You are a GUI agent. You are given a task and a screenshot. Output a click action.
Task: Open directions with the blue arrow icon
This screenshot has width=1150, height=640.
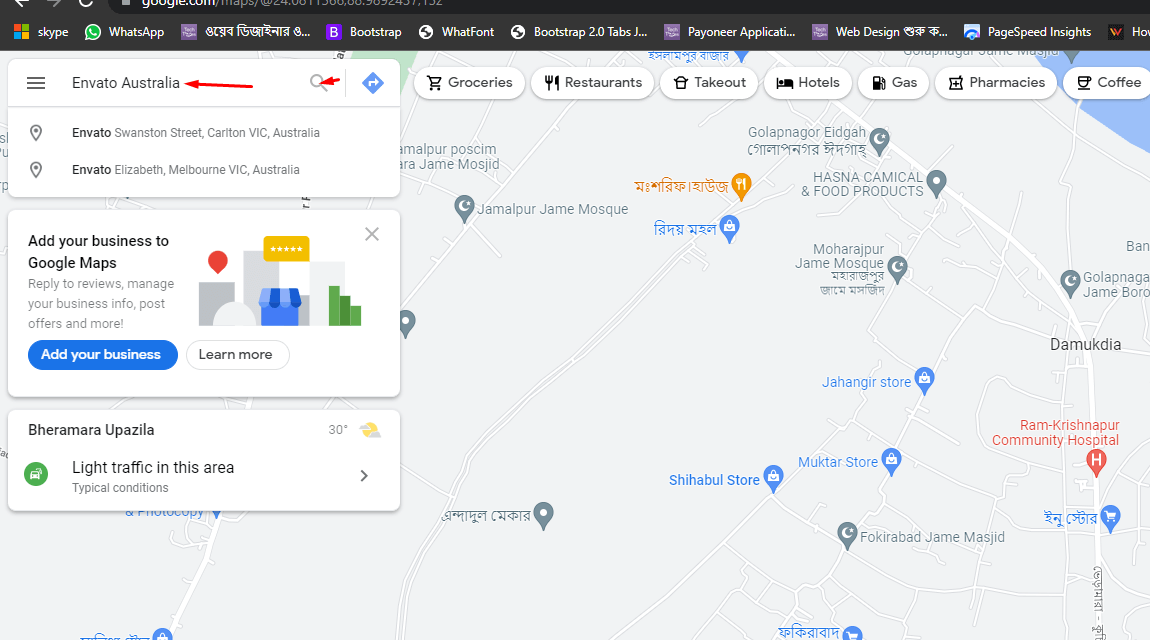click(x=373, y=83)
